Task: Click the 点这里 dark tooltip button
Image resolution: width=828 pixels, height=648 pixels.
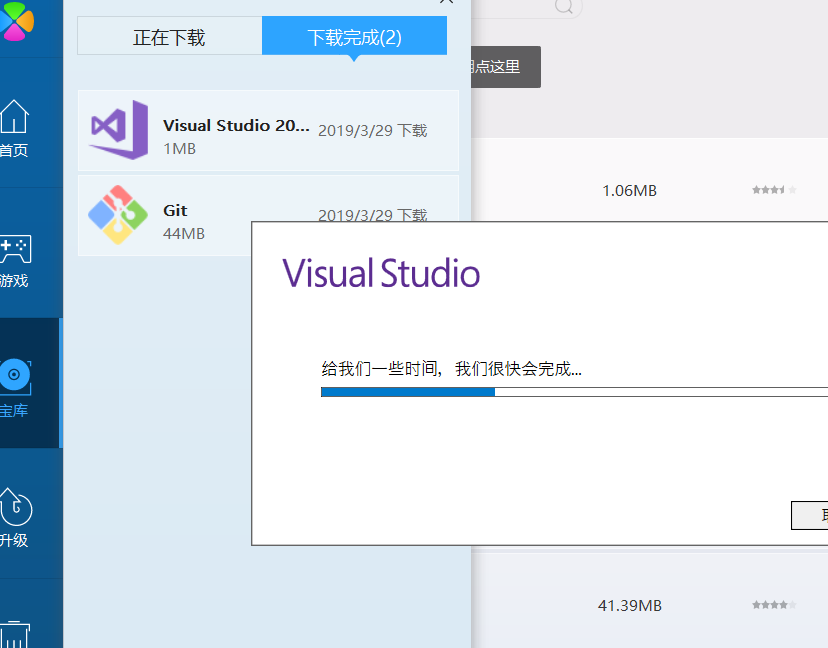Action: coord(505,67)
